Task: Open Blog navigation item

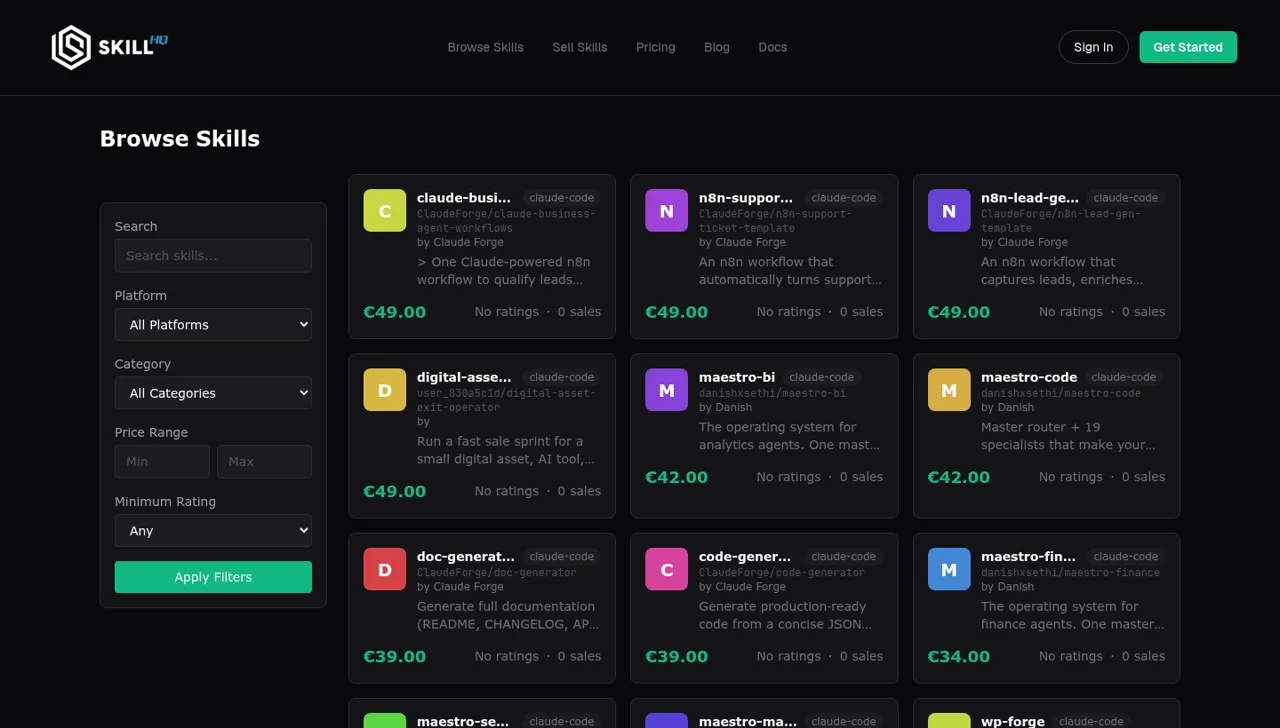Action: tap(717, 47)
